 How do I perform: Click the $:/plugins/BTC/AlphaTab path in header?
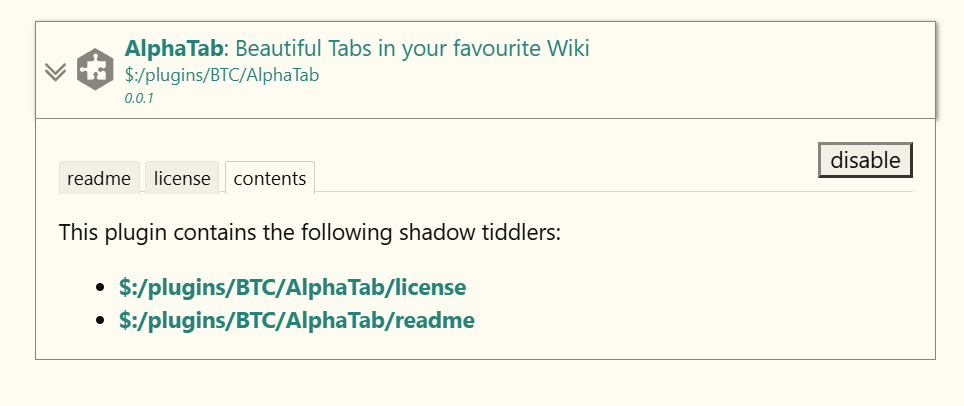tap(222, 75)
